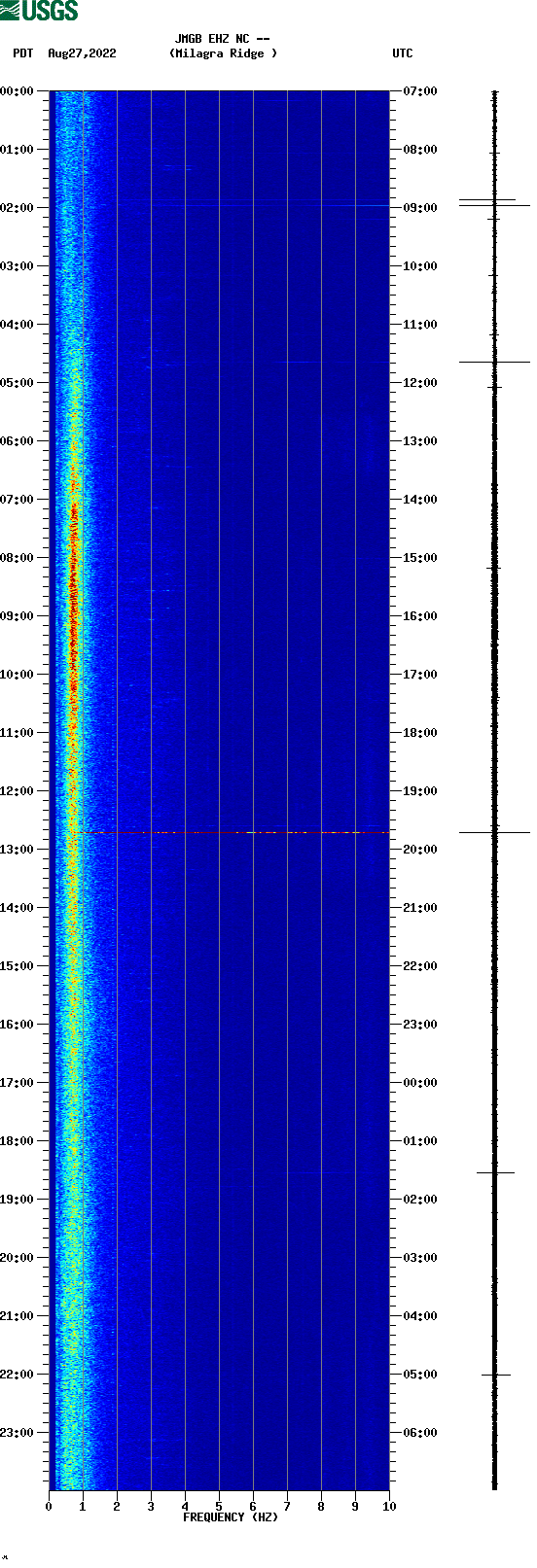Image resolution: width=537 pixels, height=1568 pixels.
Task: Click the USGS logo
Action: click(39, 11)
